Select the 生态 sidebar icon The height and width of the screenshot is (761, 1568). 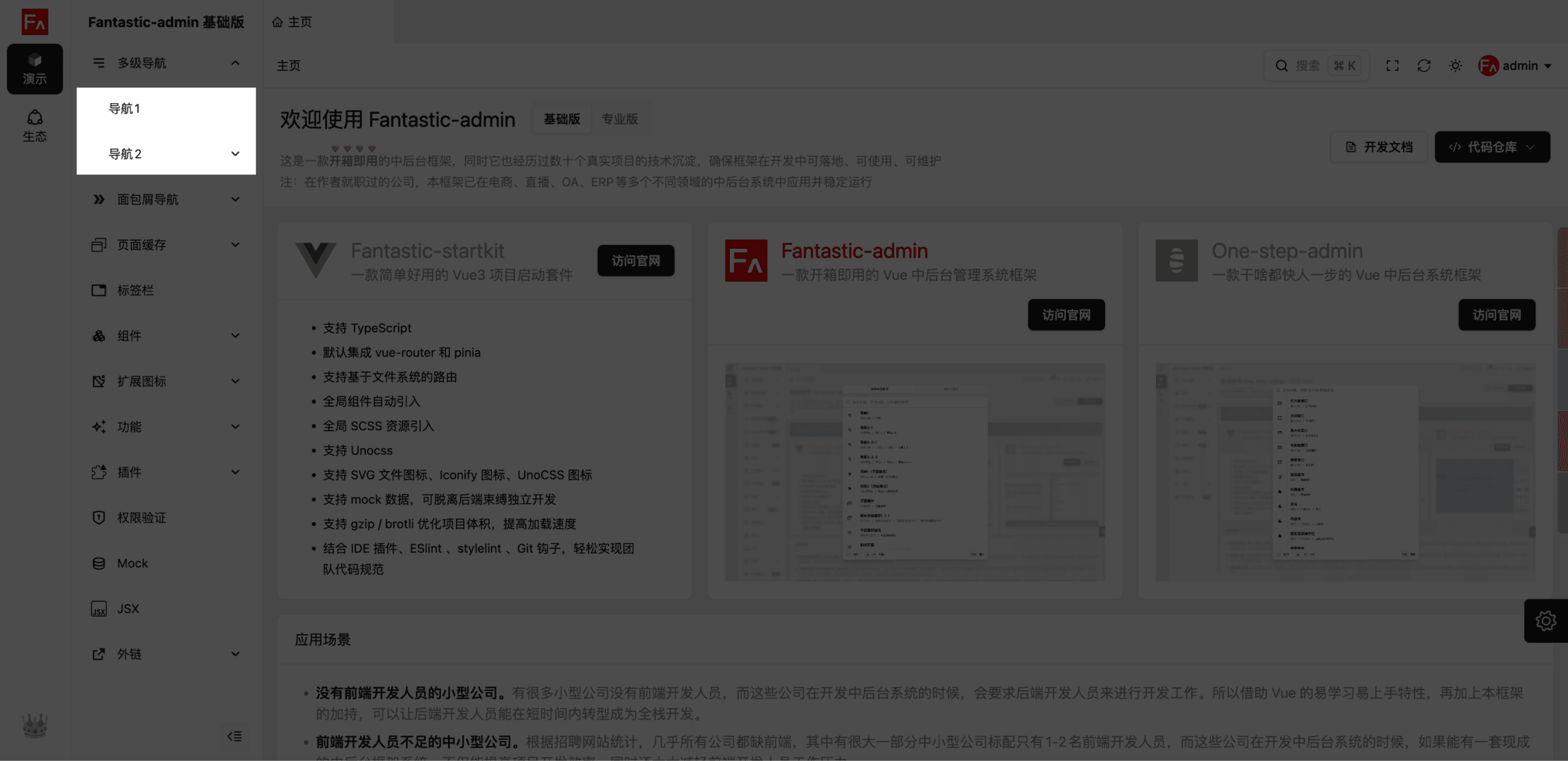pyautogui.click(x=35, y=126)
